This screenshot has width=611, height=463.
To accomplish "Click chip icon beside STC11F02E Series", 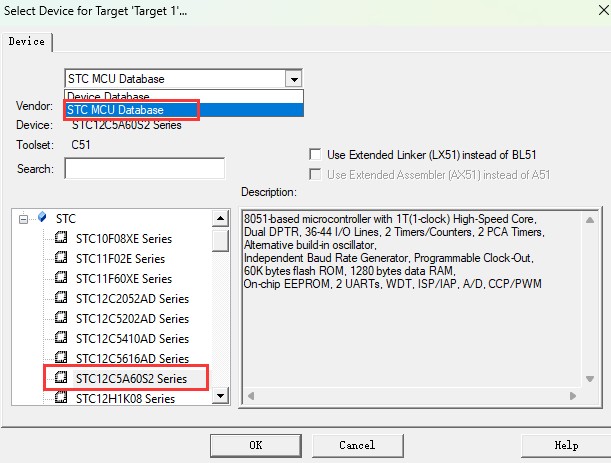I will point(61,257).
